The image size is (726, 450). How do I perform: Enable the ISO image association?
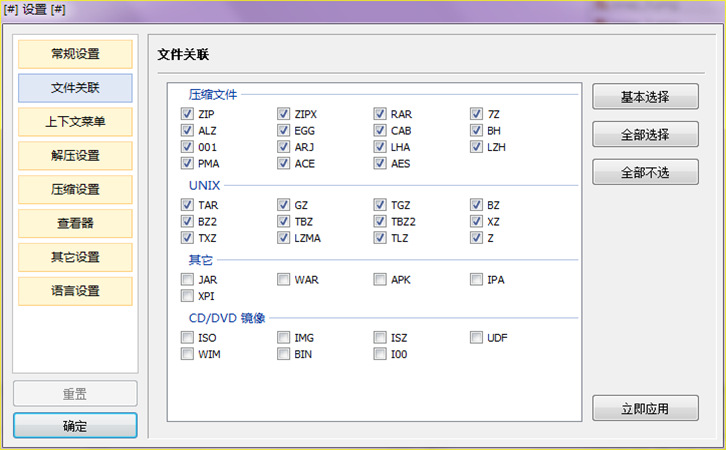[188, 338]
